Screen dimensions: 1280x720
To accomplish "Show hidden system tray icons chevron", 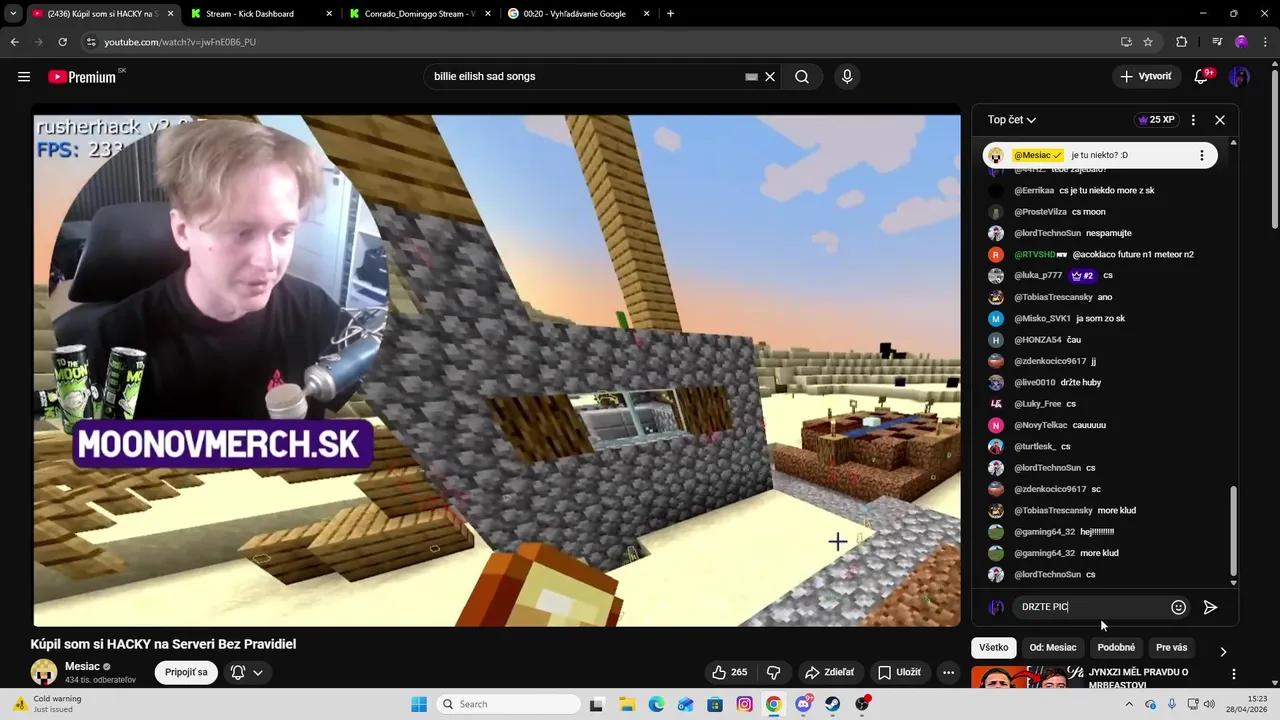I will click(1129, 704).
